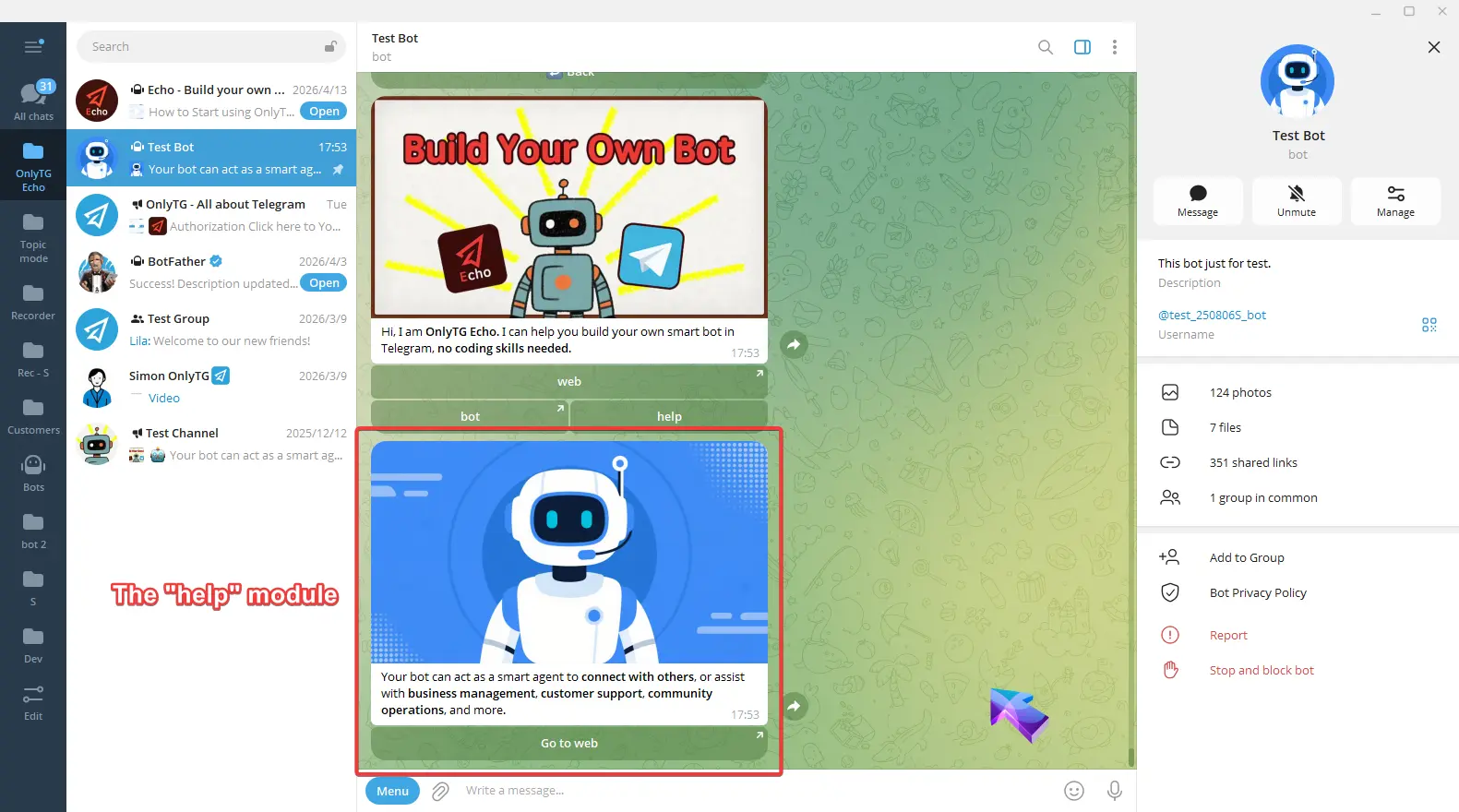
Task: Click @test_2508065_bot username link
Action: coord(1212,316)
